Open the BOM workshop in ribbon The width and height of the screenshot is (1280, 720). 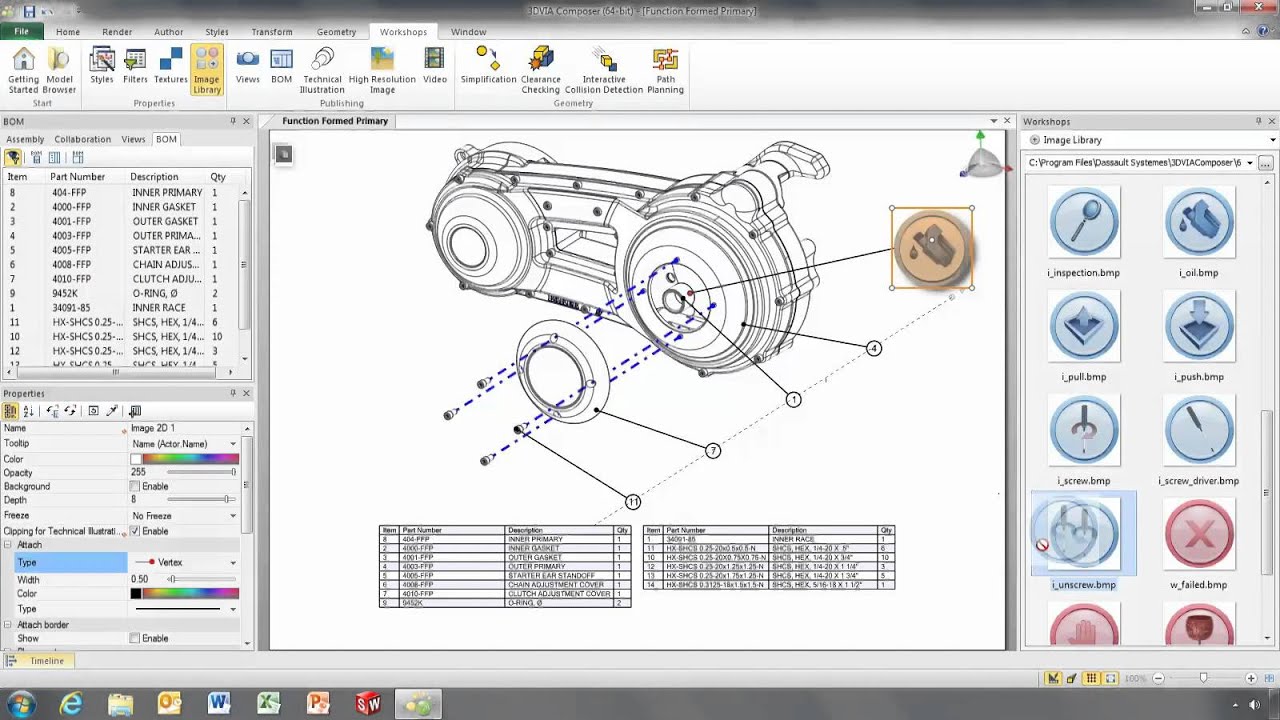point(282,66)
